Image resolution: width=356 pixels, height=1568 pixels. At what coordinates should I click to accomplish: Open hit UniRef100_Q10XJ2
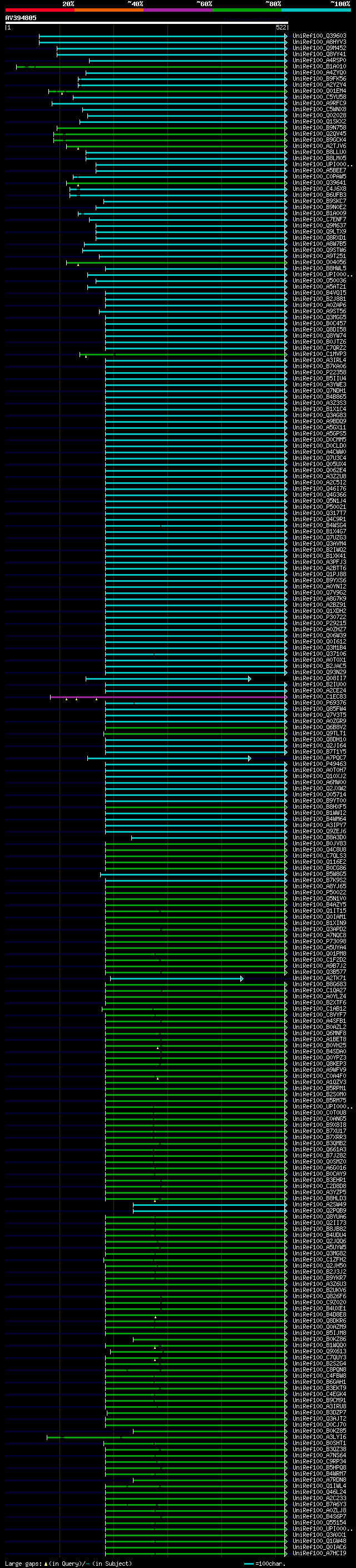[319, 776]
